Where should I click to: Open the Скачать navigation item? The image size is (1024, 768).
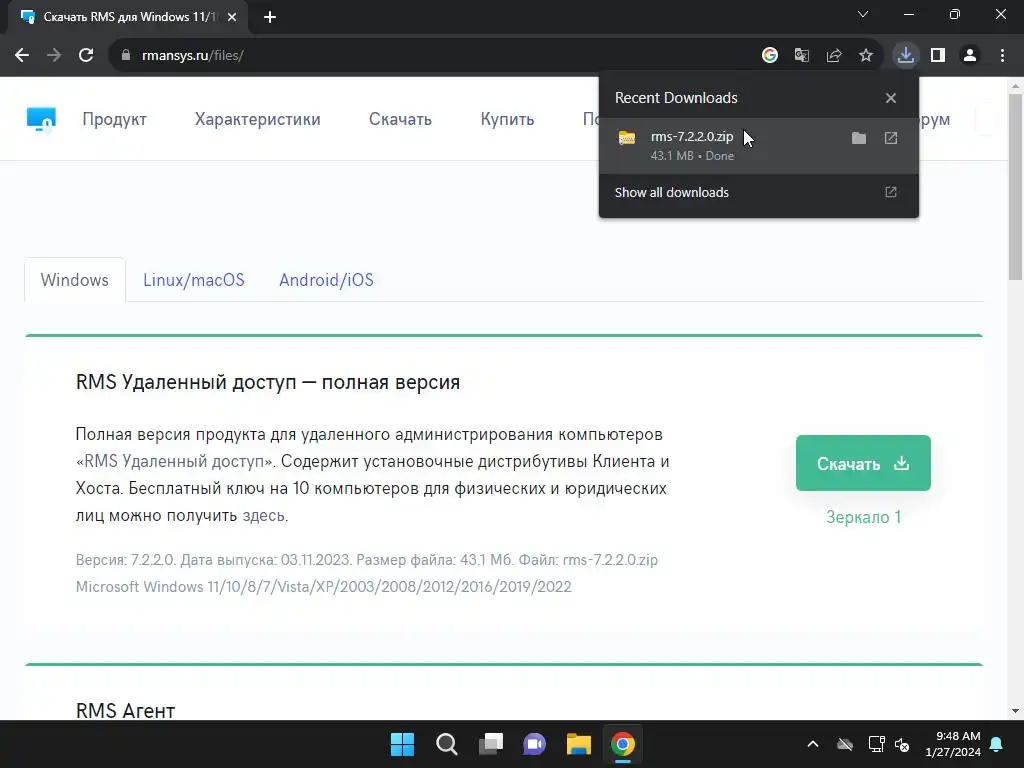400,120
